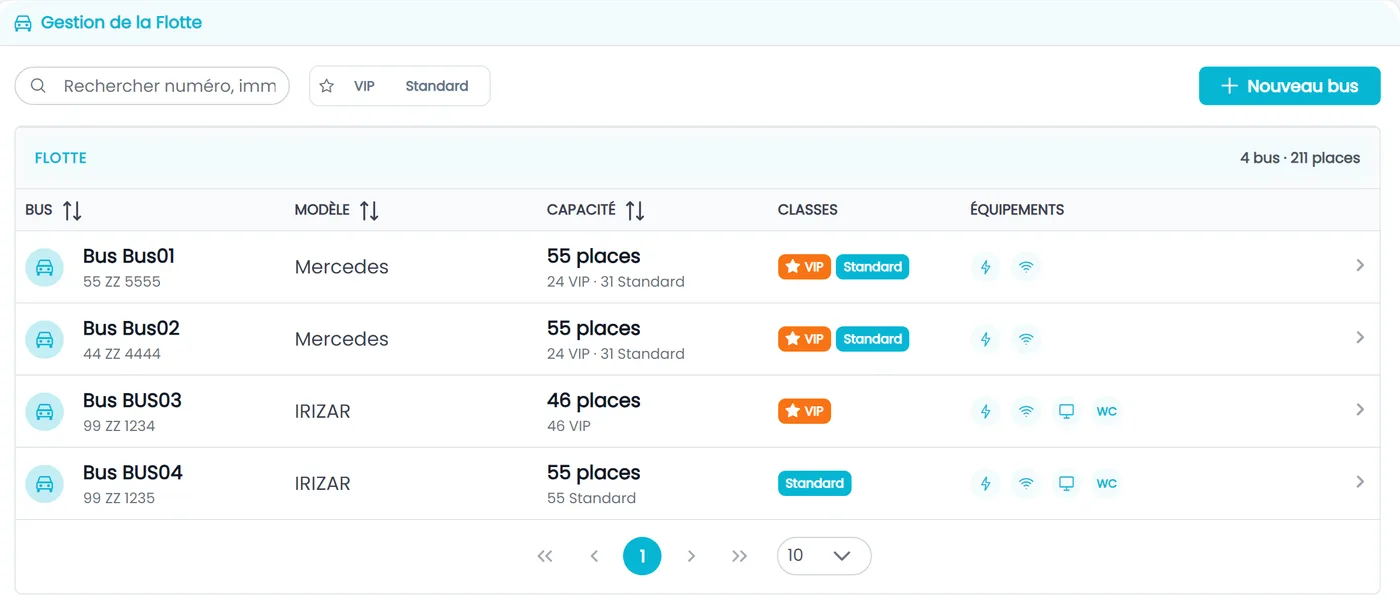The image size is (1400, 601).
Task: Expand the Bus Bus01 row chevron
Action: click(1360, 265)
